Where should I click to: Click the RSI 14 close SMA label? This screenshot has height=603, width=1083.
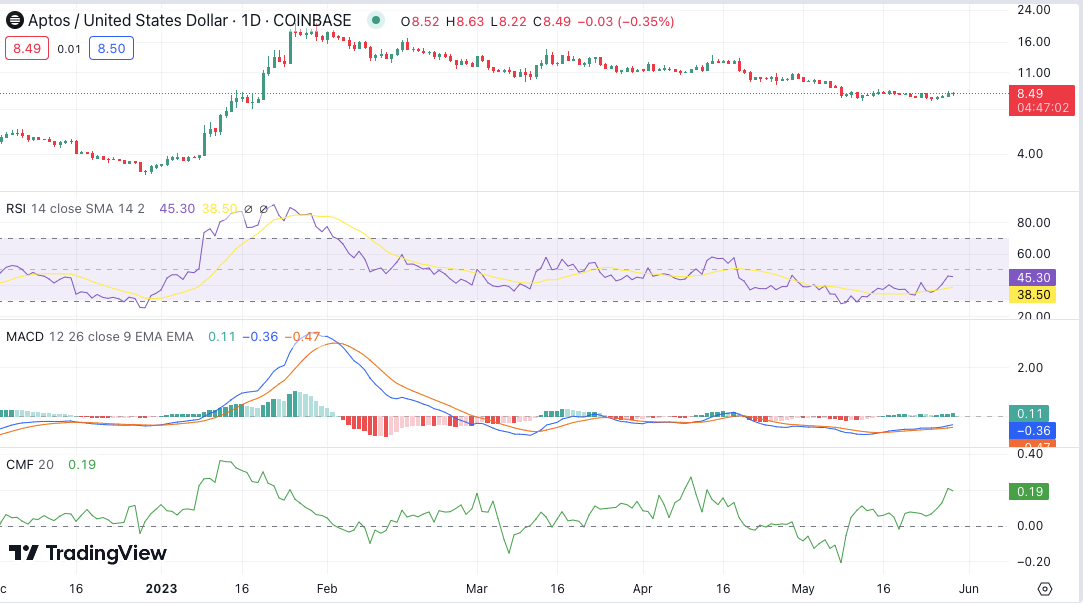coord(75,209)
